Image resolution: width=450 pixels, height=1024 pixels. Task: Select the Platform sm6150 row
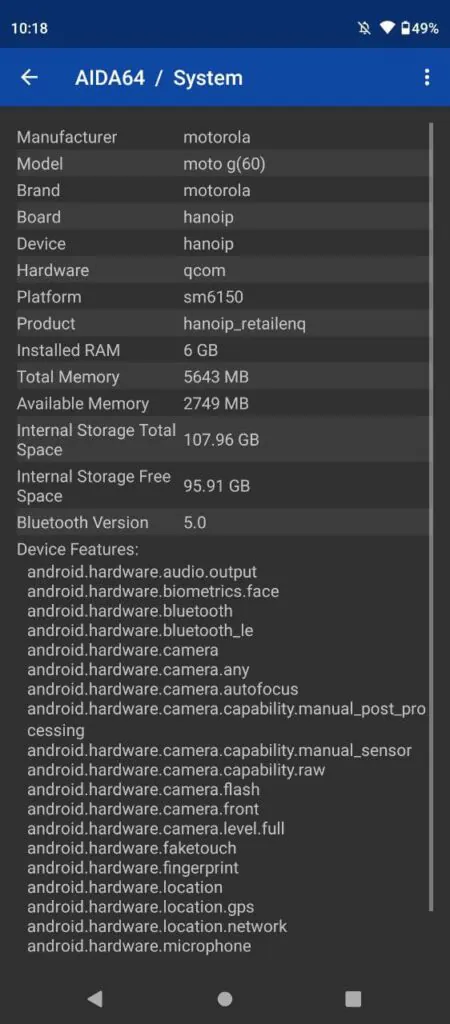[x=222, y=297]
